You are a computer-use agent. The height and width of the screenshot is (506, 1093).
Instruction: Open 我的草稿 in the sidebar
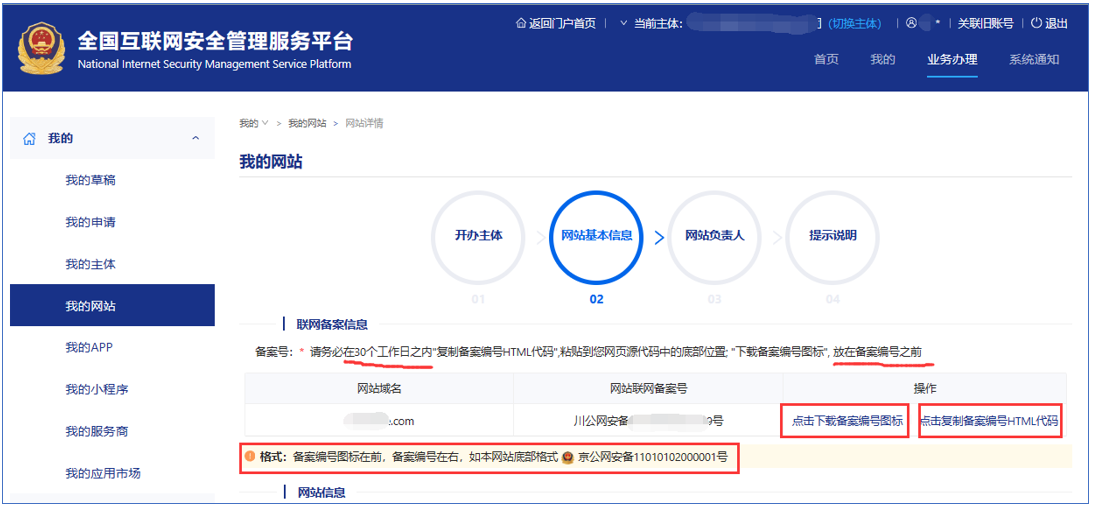(91, 180)
